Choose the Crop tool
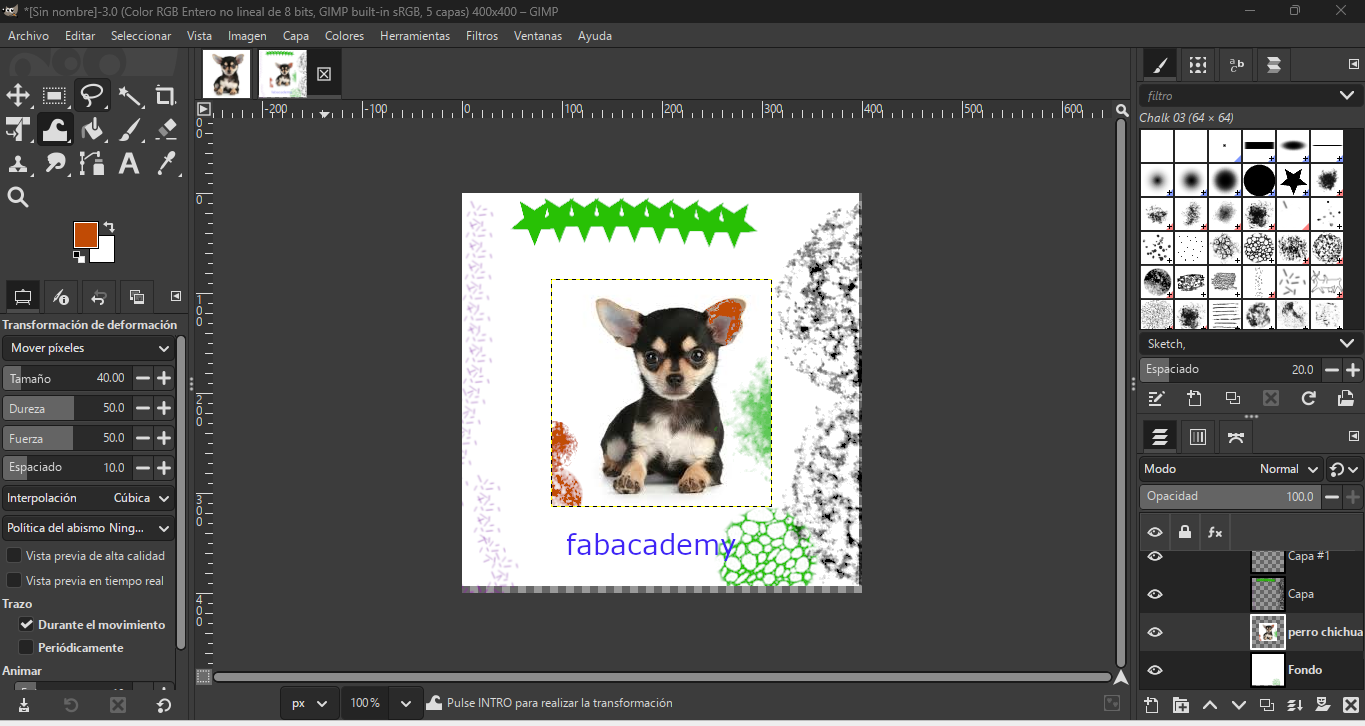This screenshot has height=726, width=1365. coord(166,96)
